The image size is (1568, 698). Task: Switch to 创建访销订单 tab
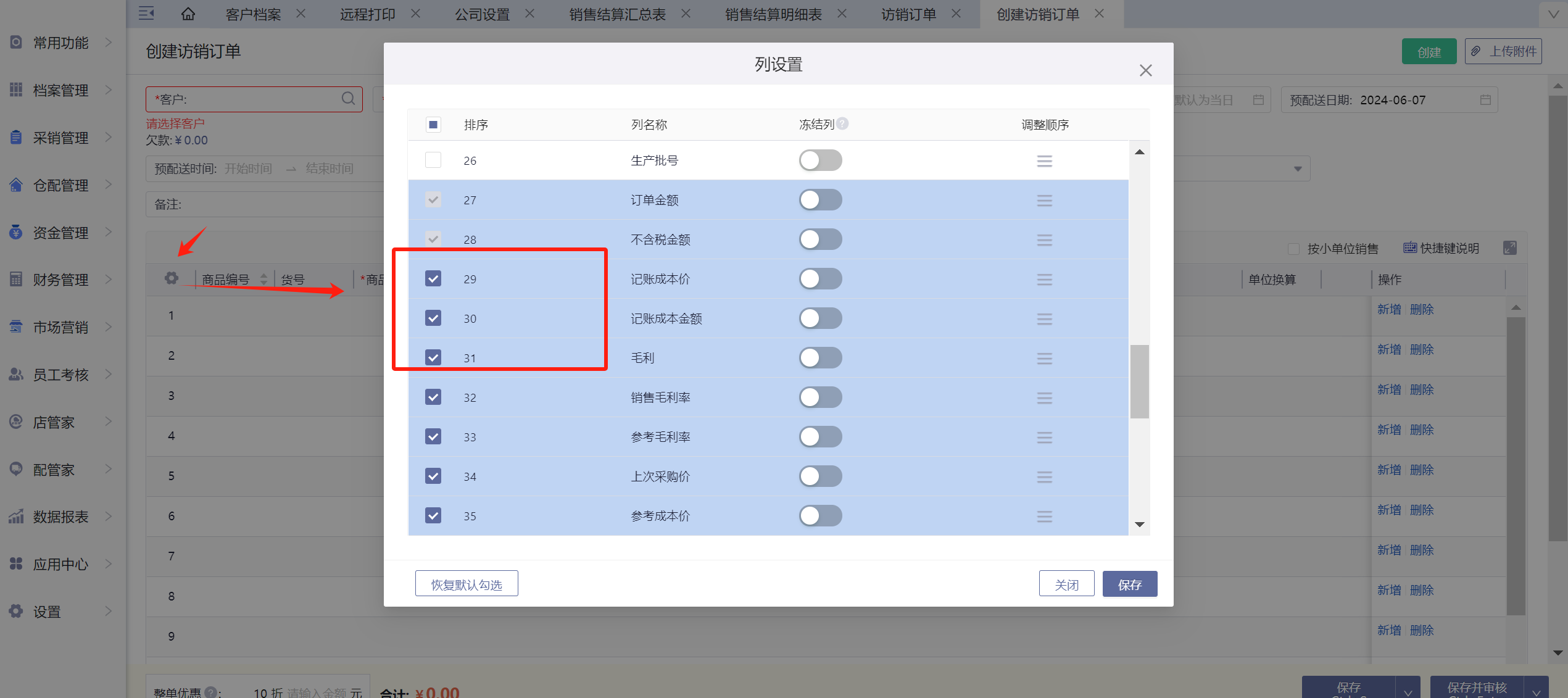coord(1038,14)
